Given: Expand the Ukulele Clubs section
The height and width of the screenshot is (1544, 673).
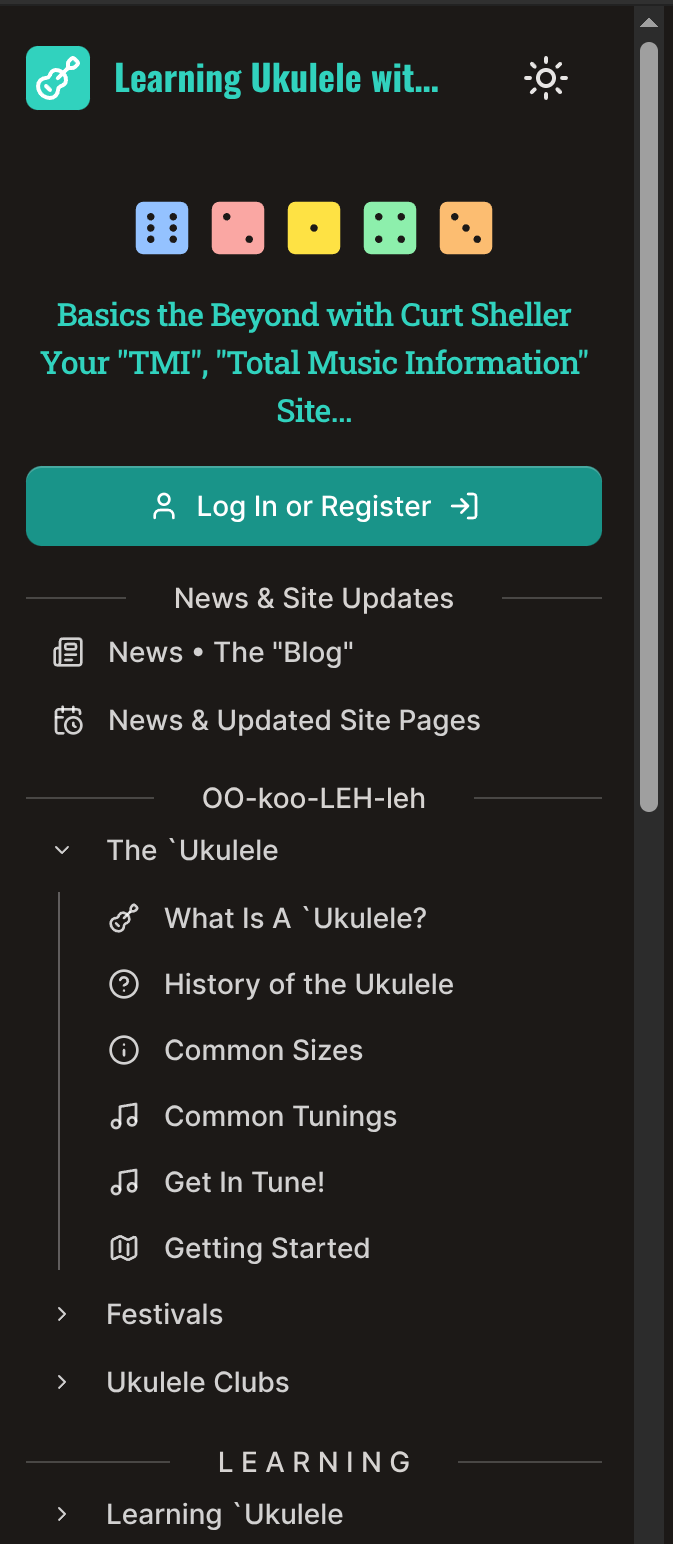Looking at the screenshot, I should [x=62, y=1381].
